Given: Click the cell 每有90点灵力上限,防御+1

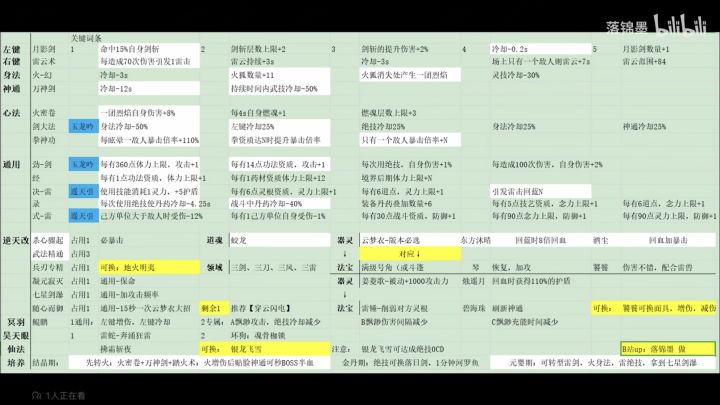Looking at the screenshot, I should (669, 216).
